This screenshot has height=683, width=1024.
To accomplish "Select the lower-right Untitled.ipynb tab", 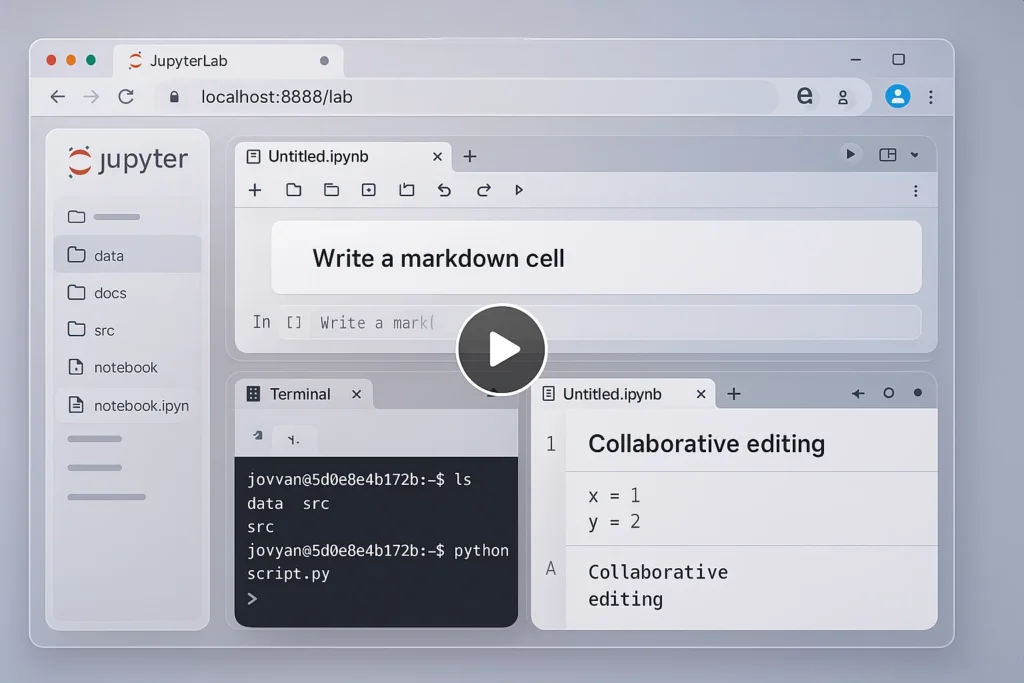I will click(x=612, y=394).
